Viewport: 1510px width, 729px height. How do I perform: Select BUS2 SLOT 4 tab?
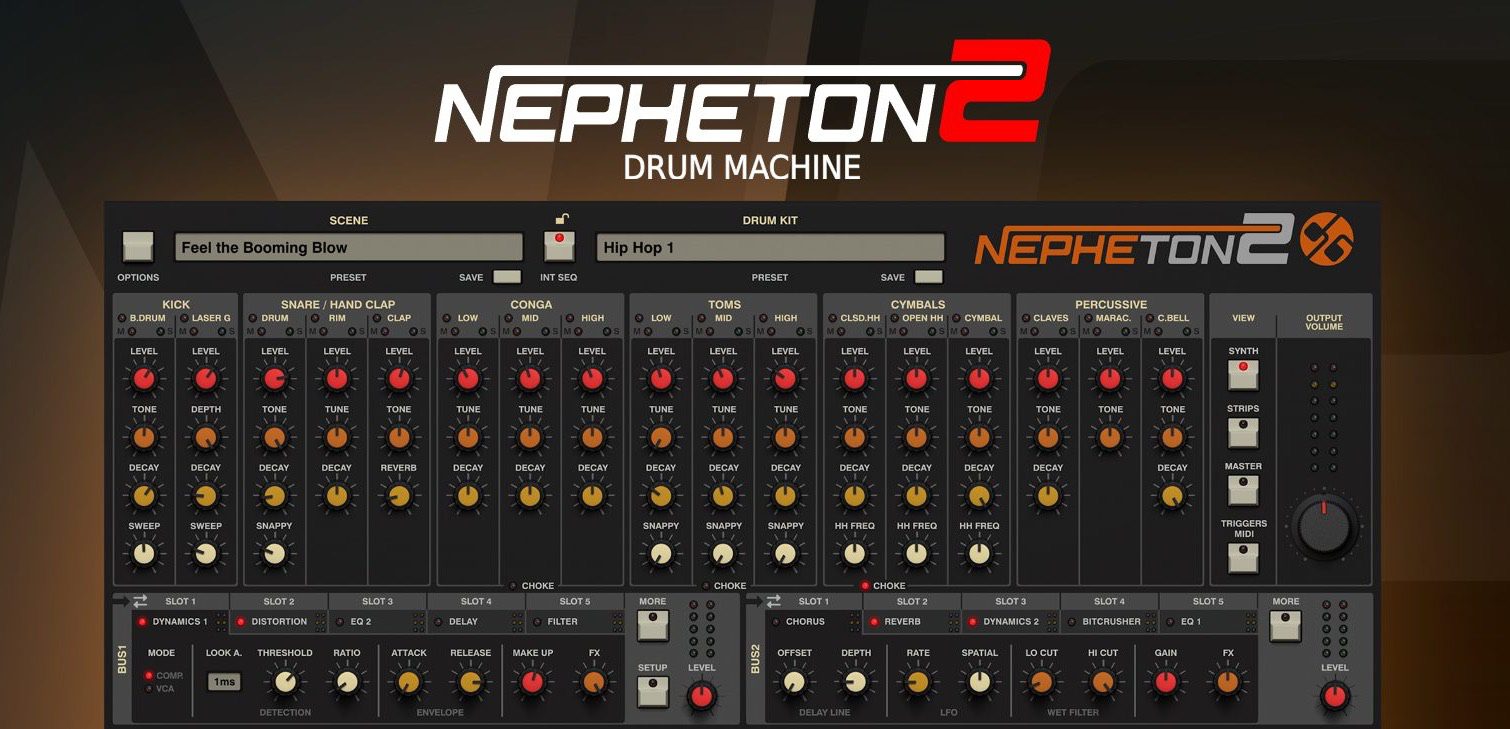click(x=1109, y=601)
